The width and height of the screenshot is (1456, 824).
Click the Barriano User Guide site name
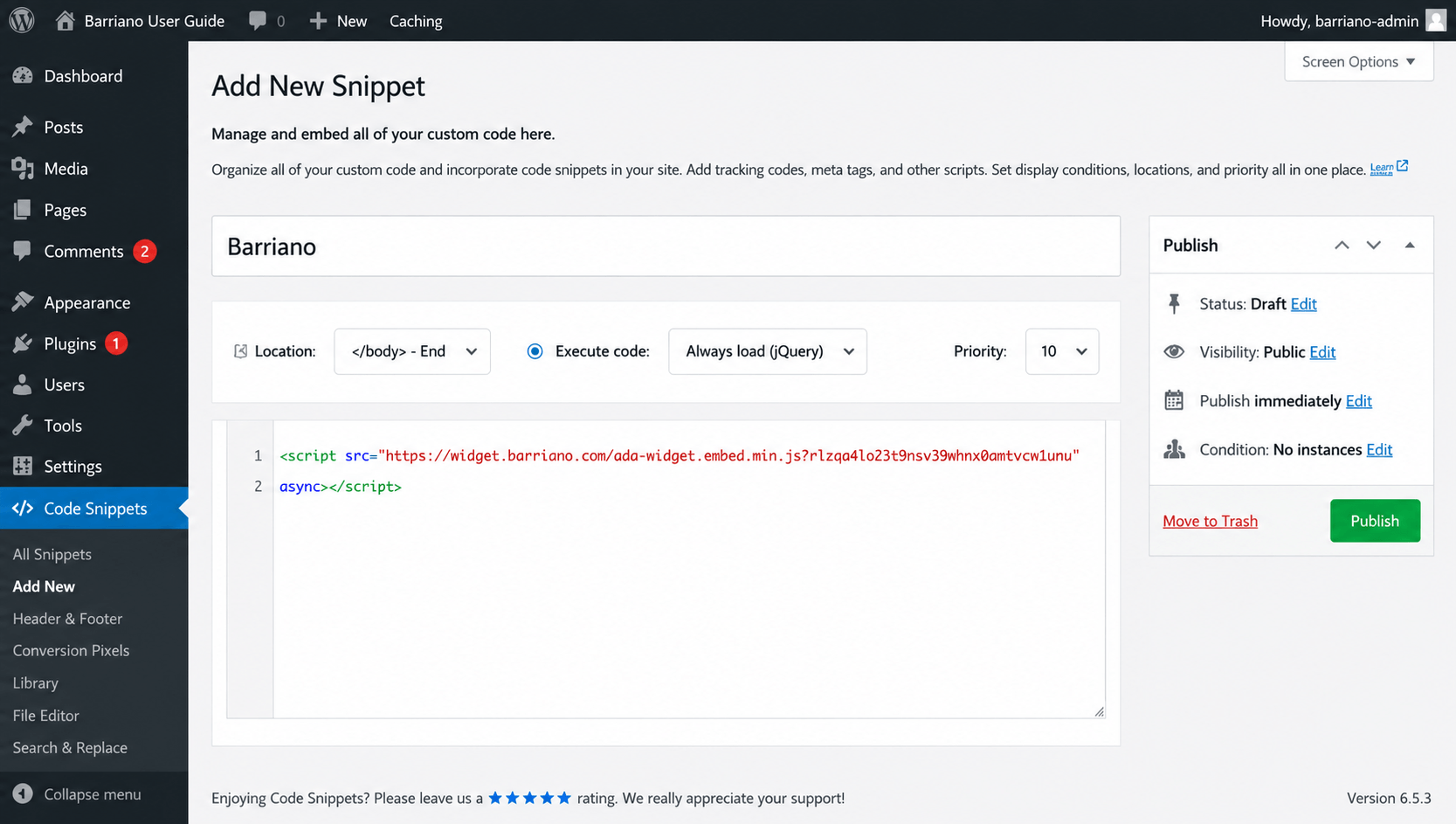coord(155,20)
